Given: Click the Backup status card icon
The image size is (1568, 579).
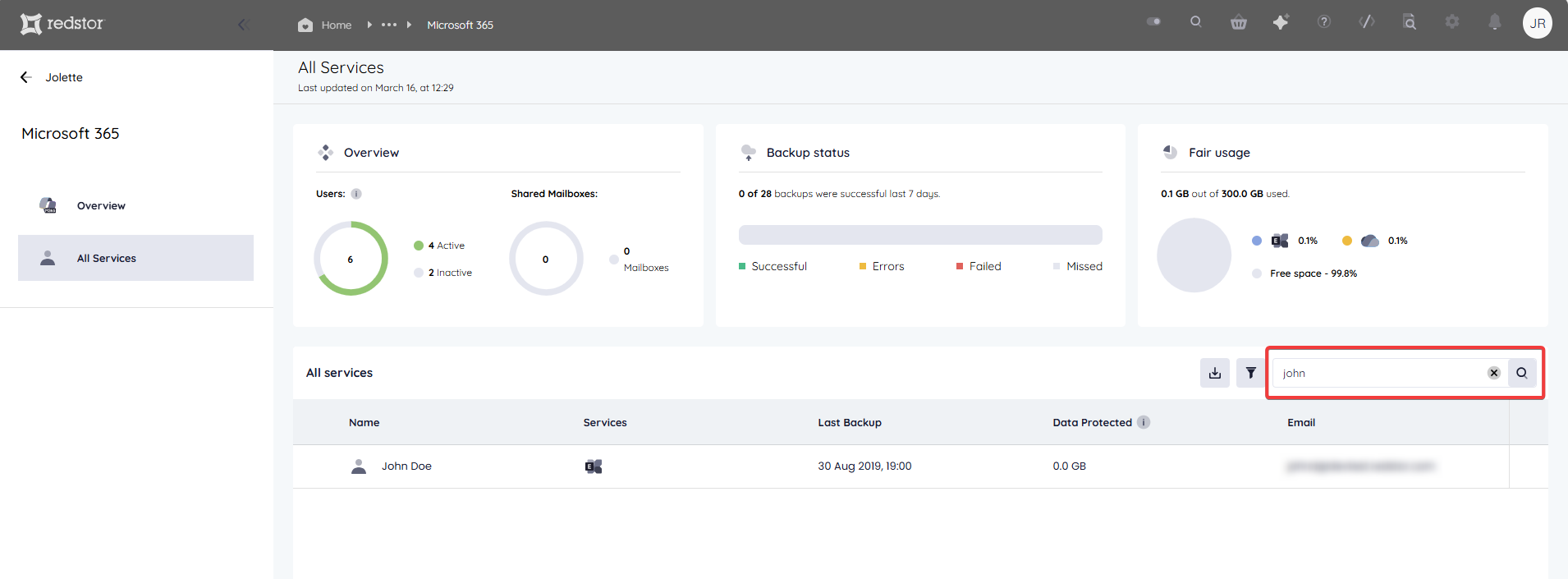Looking at the screenshot, I should coord(749,153).
